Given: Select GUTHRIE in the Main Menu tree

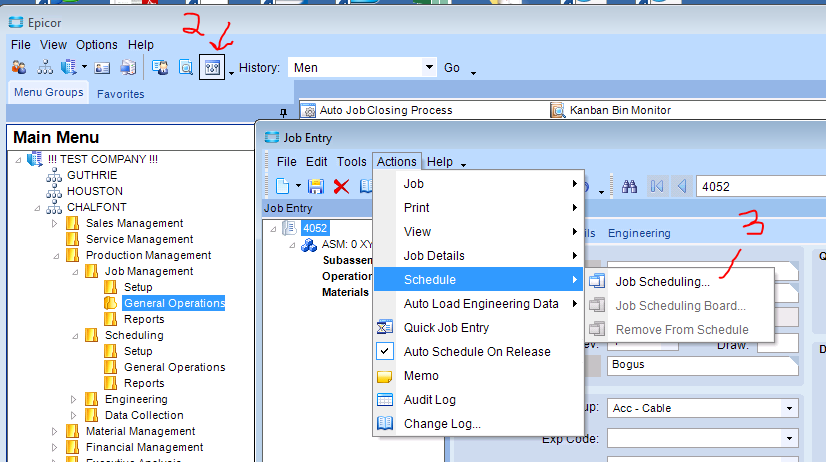Looking at the screenshot, I should [92, 175].
